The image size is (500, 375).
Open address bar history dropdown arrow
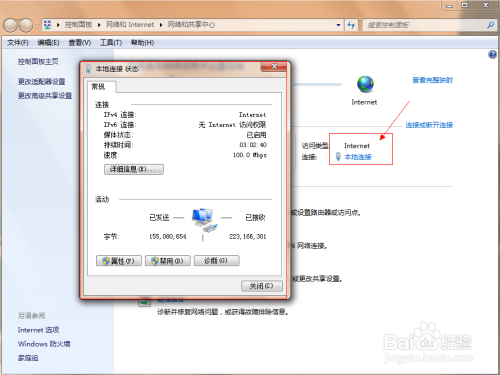click(338, 25)
